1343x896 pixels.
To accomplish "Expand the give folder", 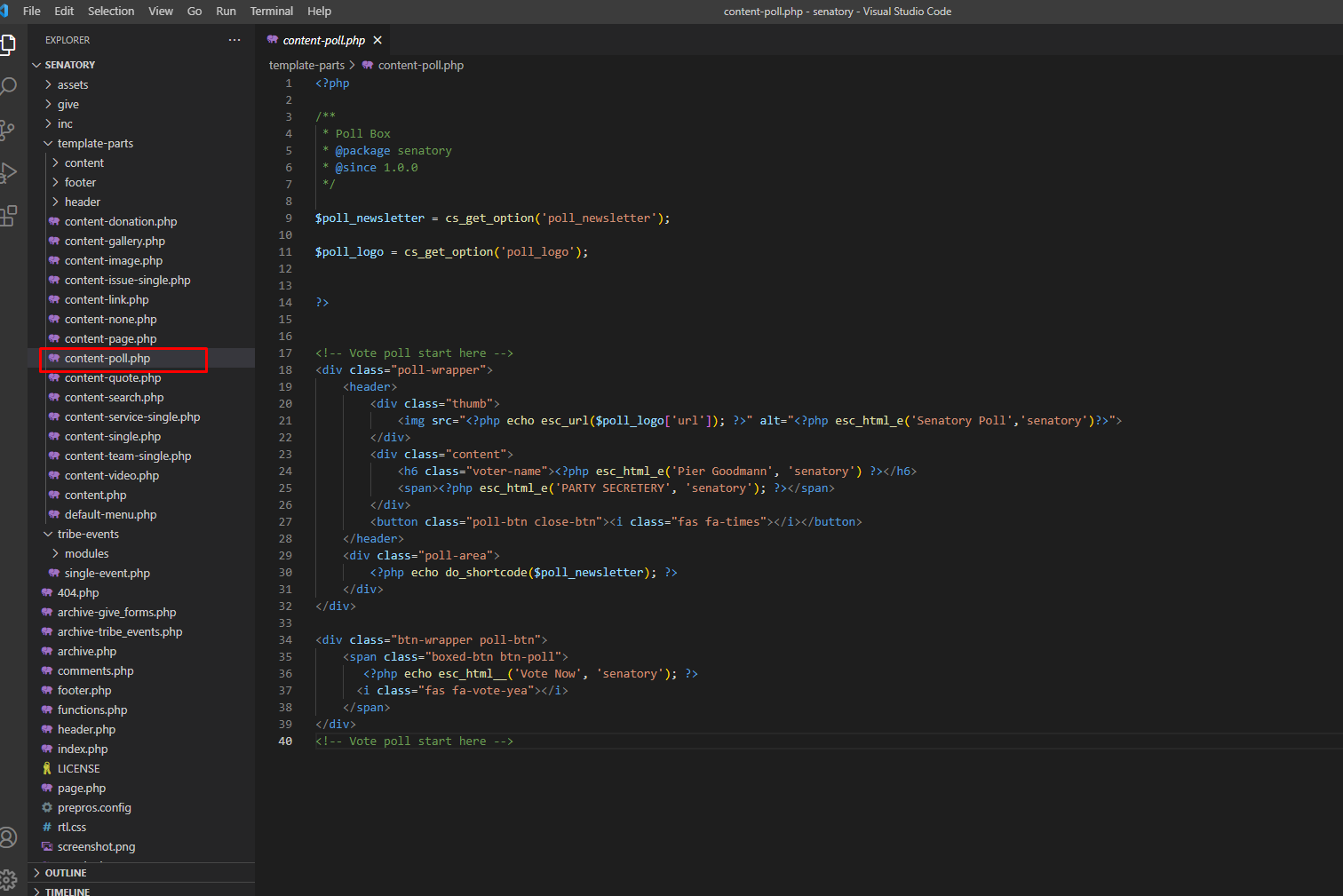I will [x=141, y=104].
